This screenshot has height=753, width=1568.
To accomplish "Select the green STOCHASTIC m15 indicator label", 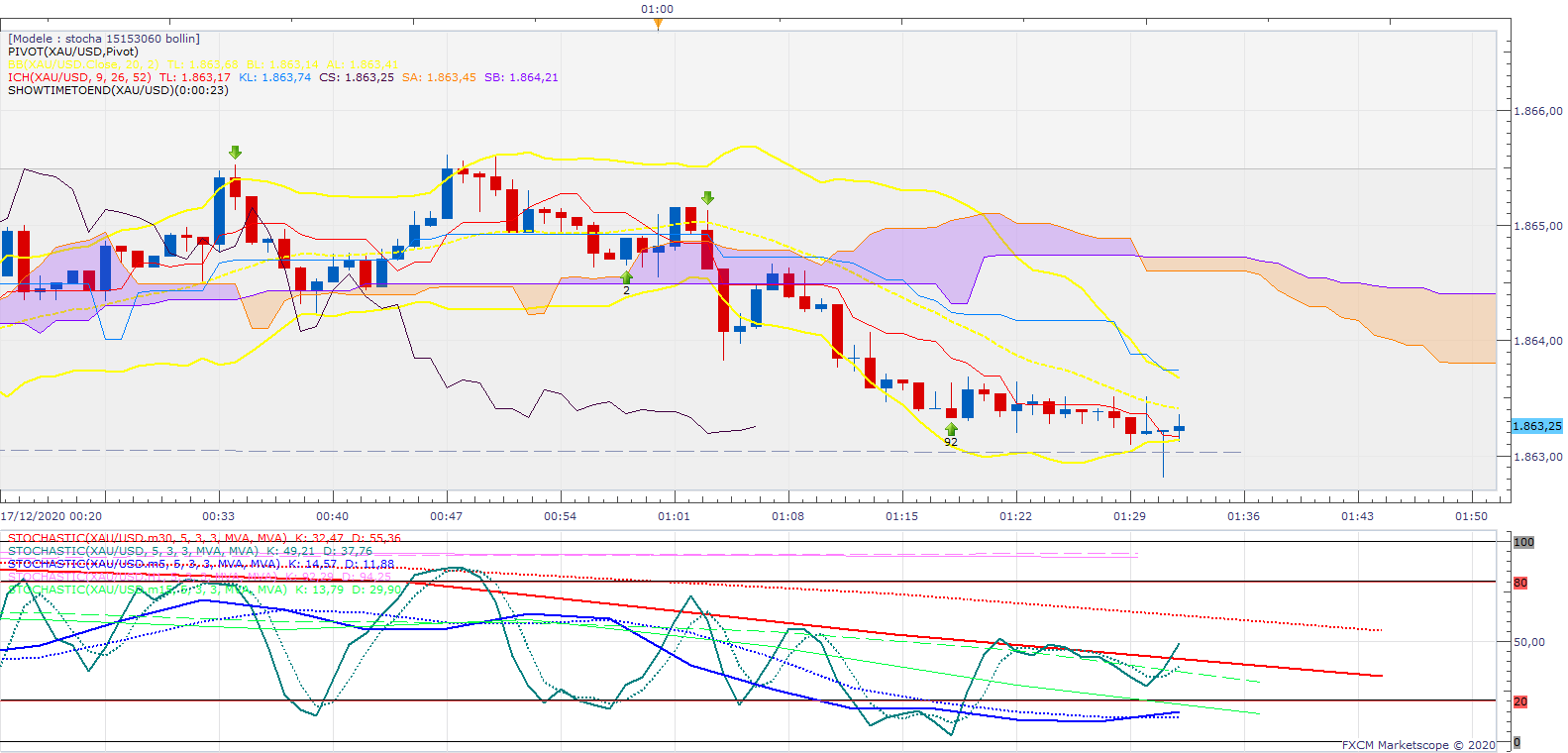I will pyautogui.click(x=205, y=590).
